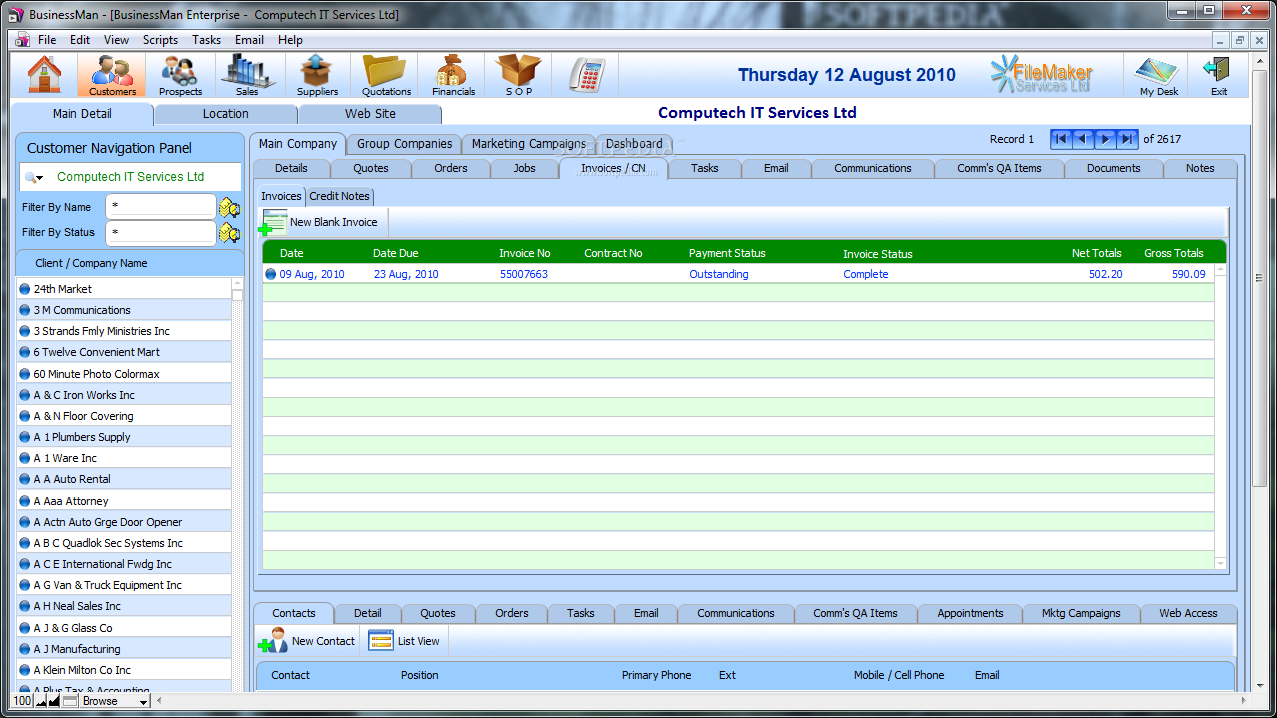
Task: Click the New Contact button label
Action: pos(323,641)
